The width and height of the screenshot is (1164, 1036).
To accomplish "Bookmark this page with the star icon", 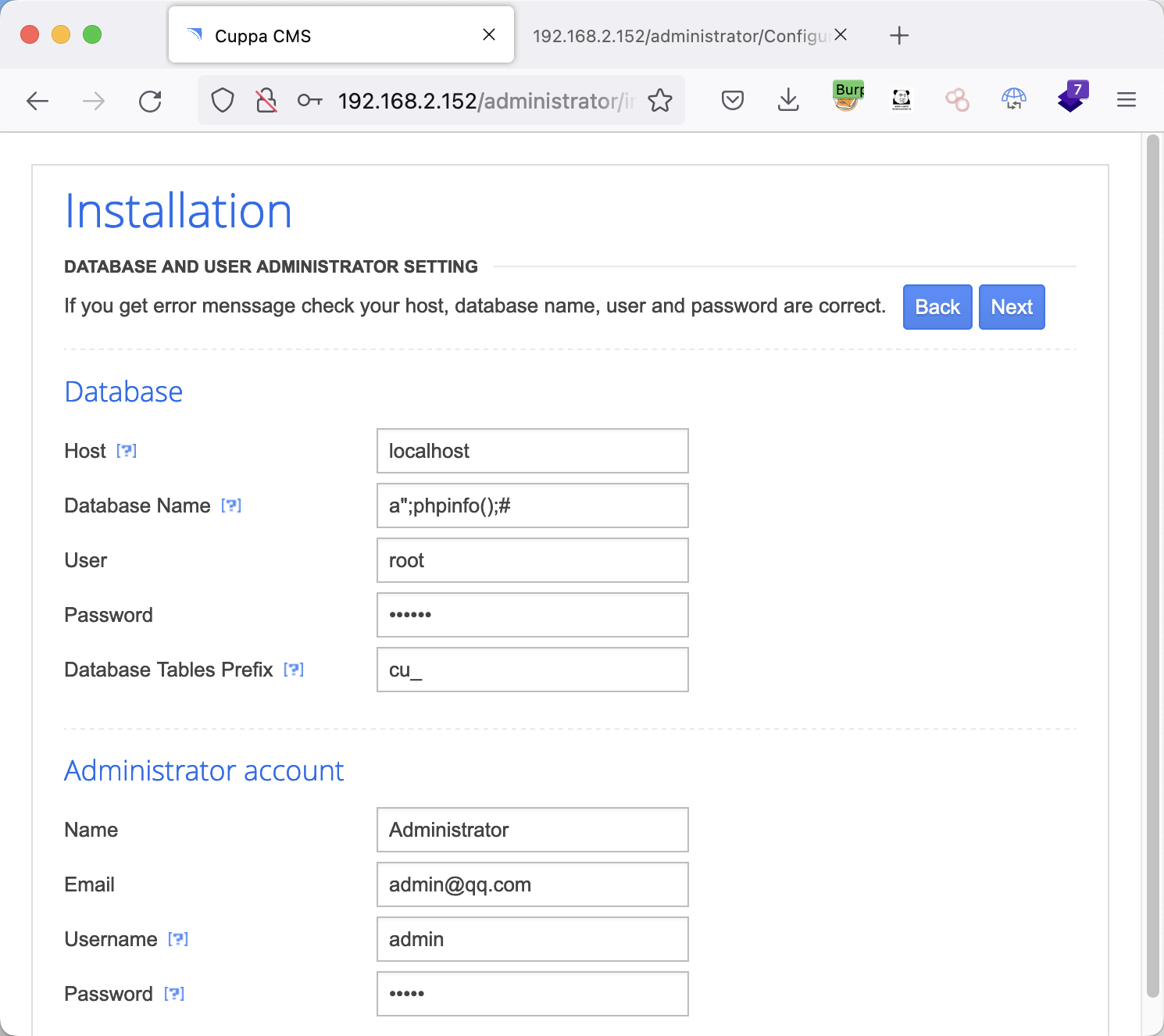I will tap(660, 101).
